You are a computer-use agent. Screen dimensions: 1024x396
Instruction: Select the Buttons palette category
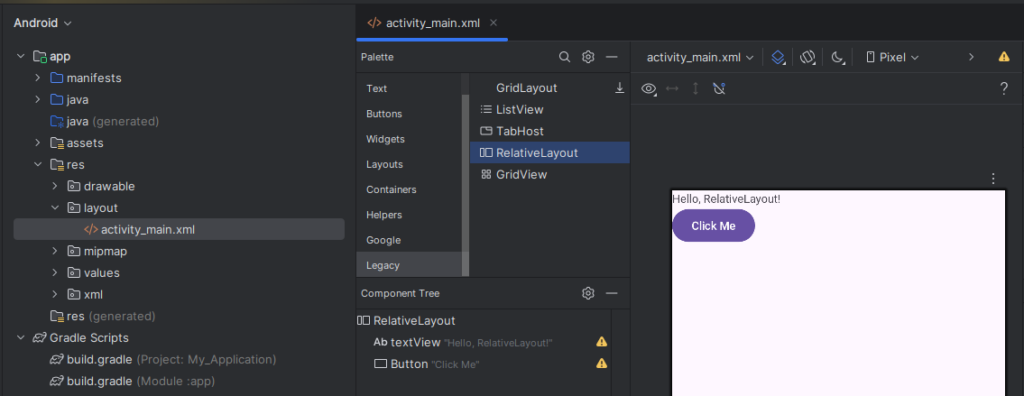[x=409, y=114]
